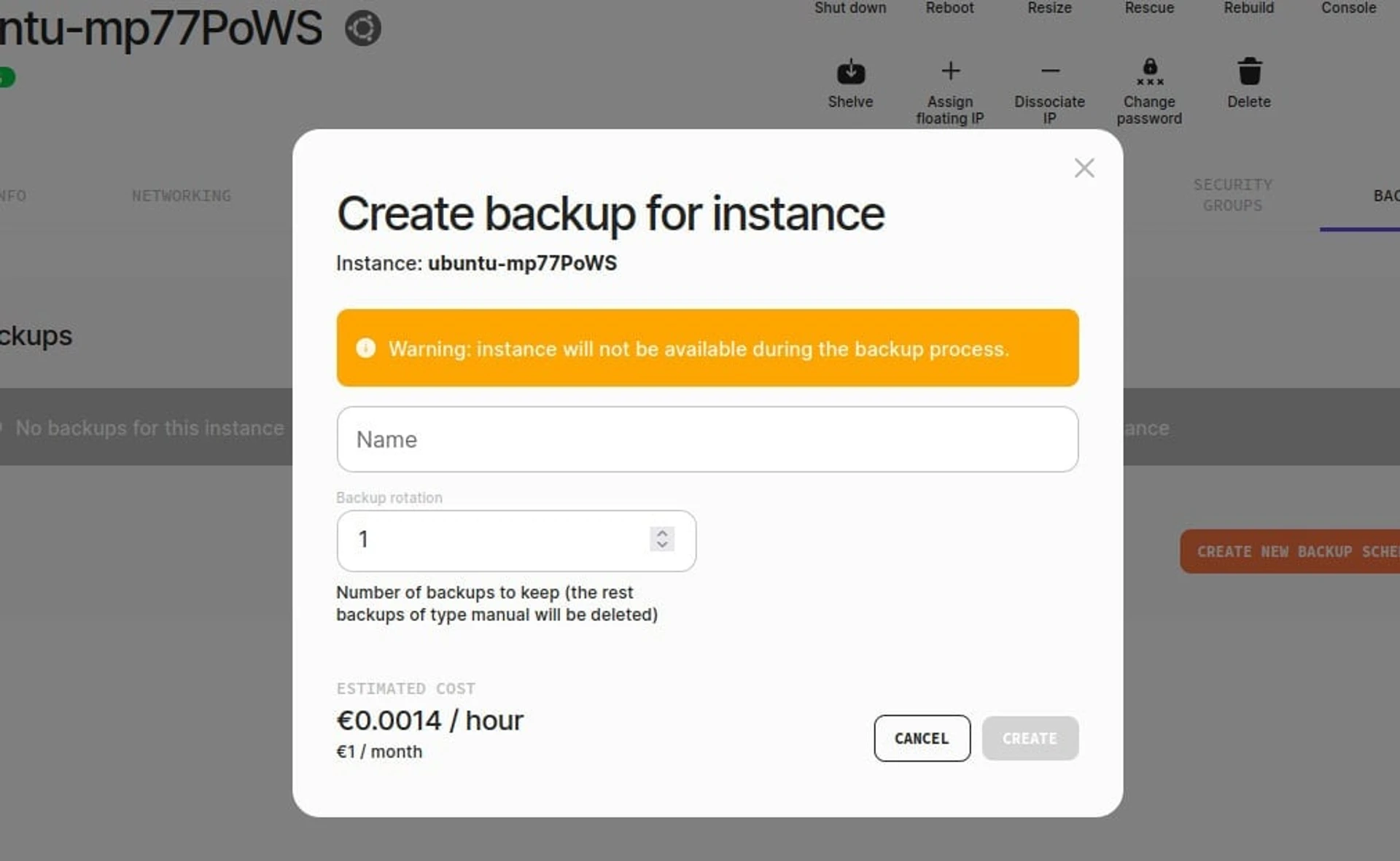Click the Ubuntu logo beside instance name
This screenshot has width=1400, height=861.
pos(363,28)
